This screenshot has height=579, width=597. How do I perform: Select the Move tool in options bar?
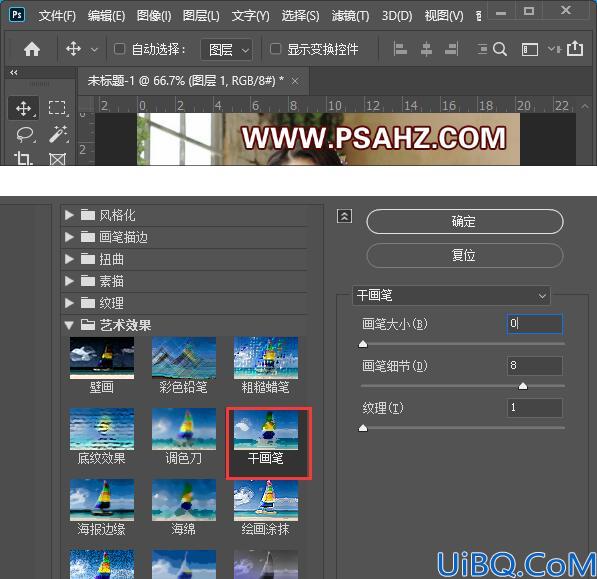coord(73,49)
